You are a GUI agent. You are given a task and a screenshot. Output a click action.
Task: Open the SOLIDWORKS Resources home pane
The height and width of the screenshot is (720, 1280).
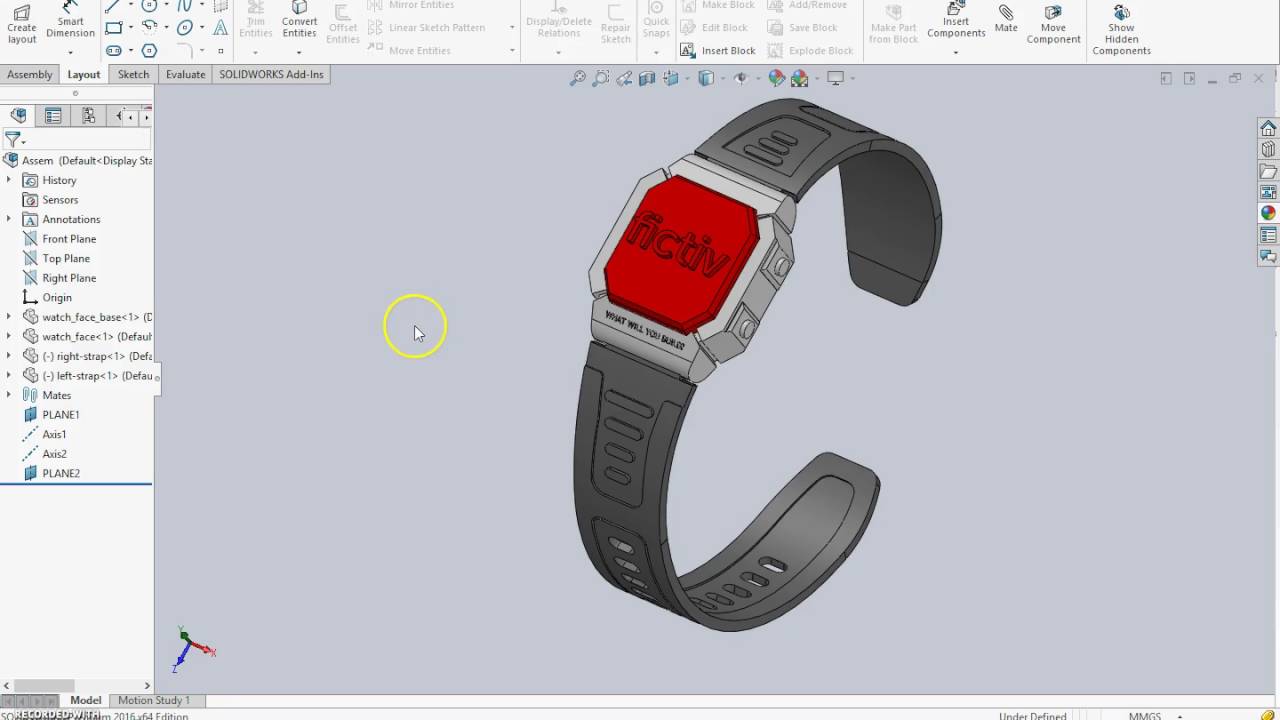1268,128
